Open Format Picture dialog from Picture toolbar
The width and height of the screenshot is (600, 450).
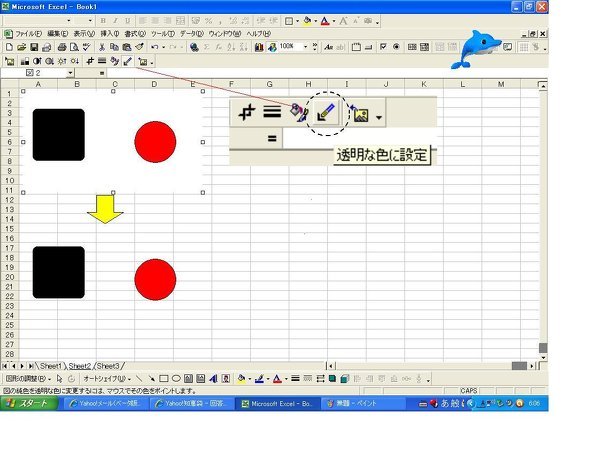[x=114, y=61]
